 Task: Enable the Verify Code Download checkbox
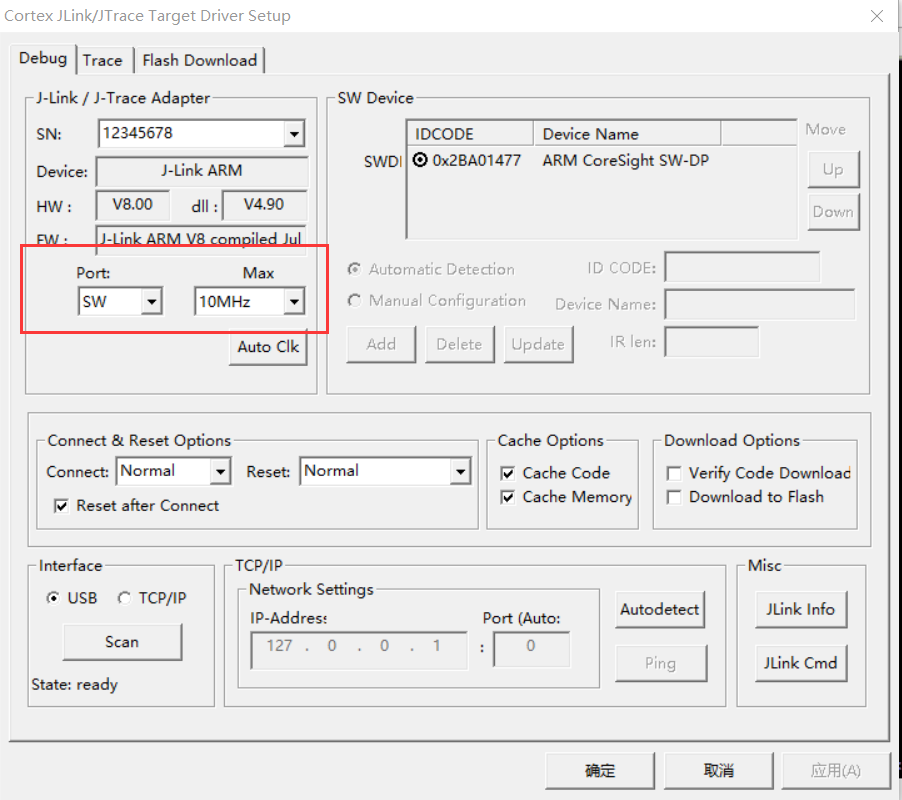pos(675,472)
